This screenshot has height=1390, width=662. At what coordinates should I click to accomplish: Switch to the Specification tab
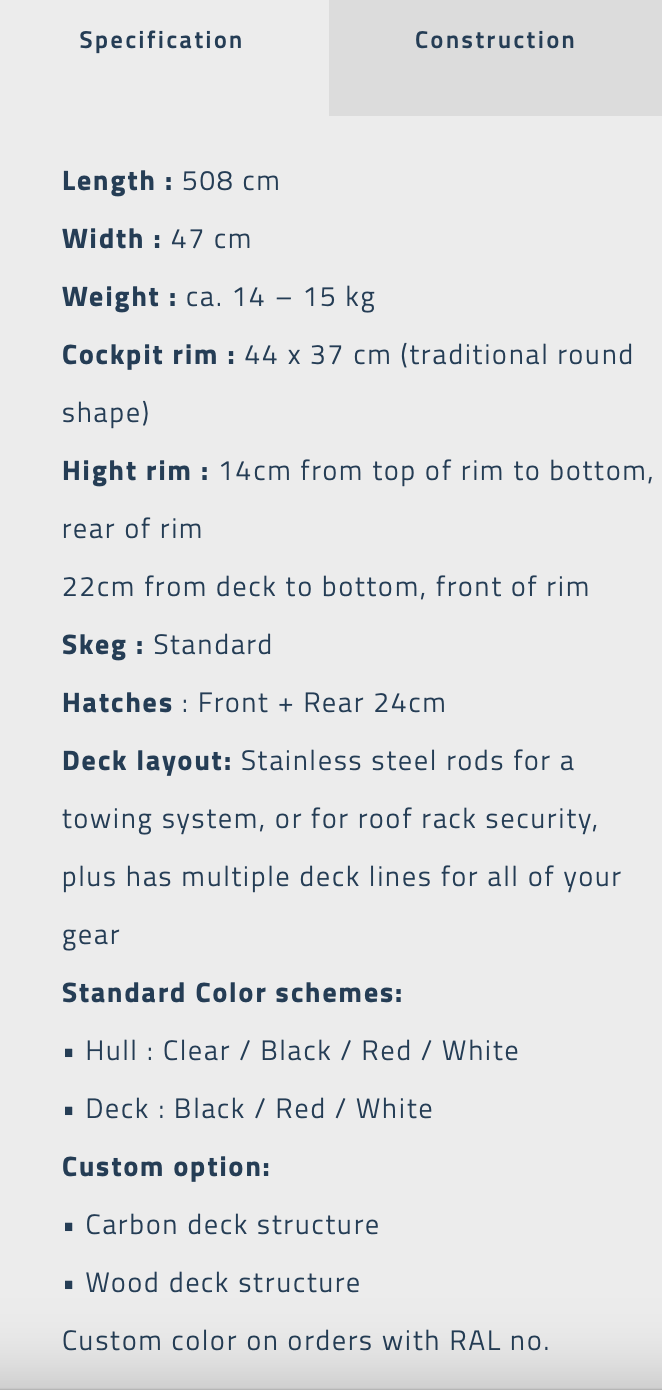click(x=161, y=41)
